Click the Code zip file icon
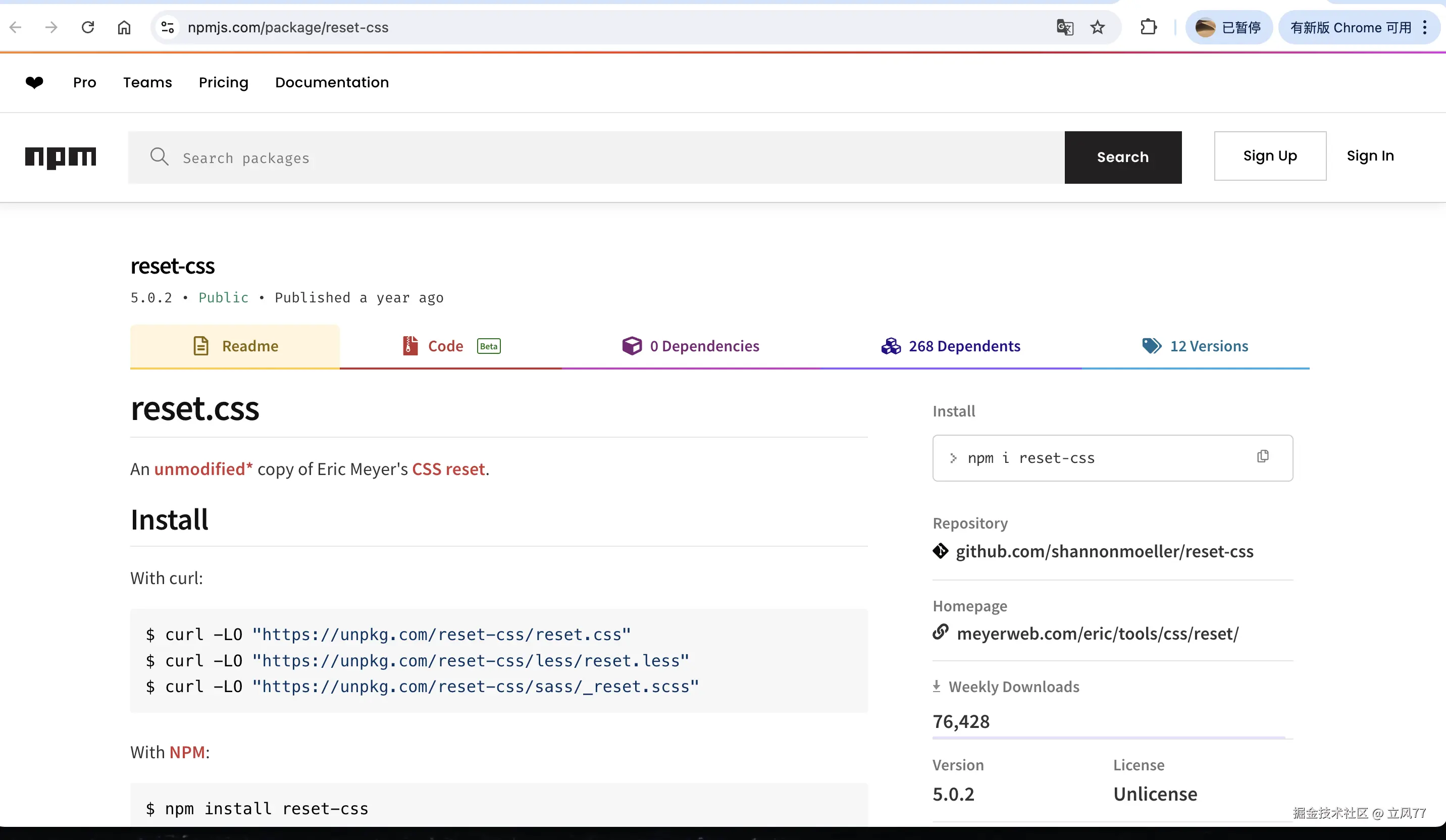 point(410,345)
